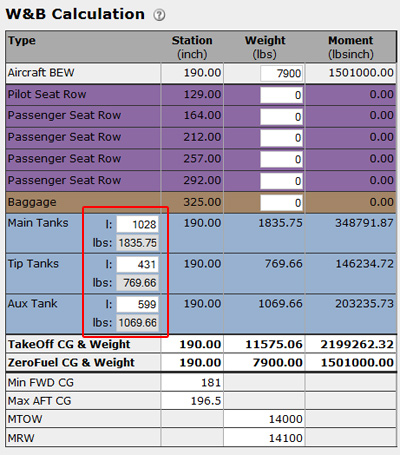Click the W&B Calculation heading
The image size is (400, 455).
tap(75, 14)
